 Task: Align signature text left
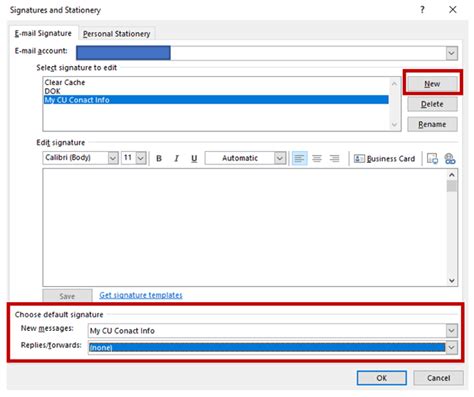pos(299,158)
